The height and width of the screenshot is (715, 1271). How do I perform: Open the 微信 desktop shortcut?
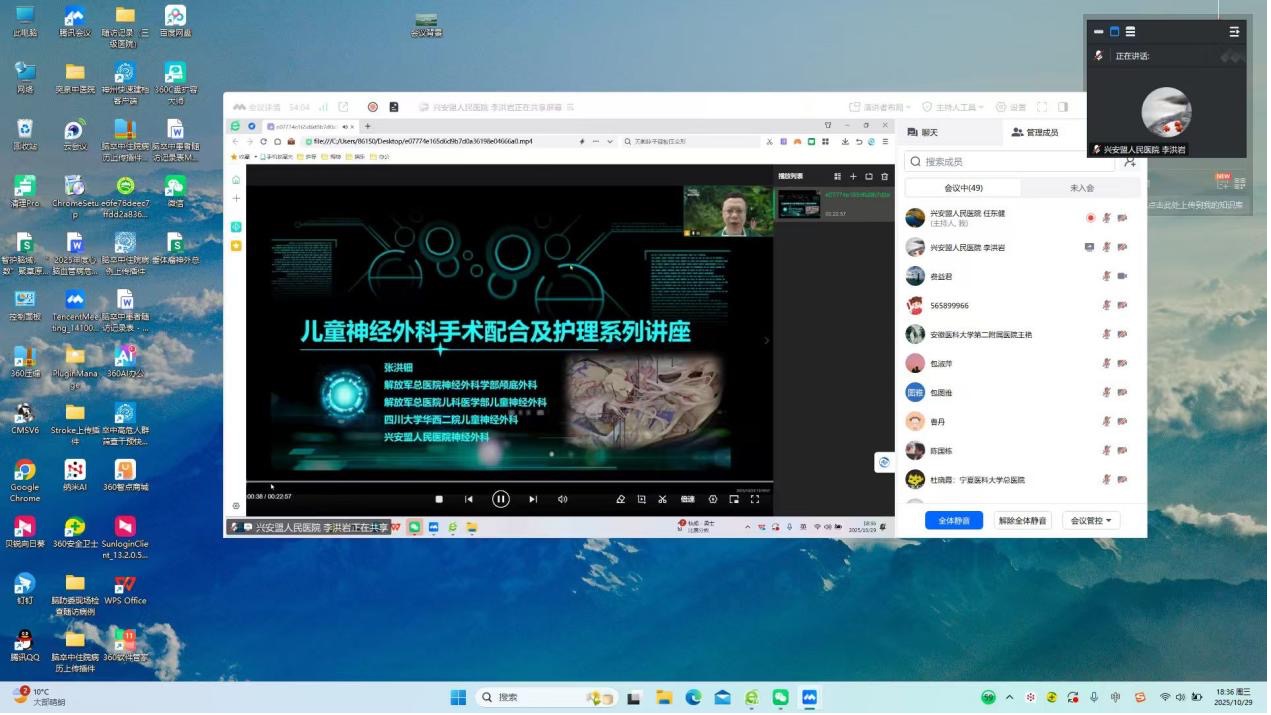pyautogui.click(x=175, y=192)
